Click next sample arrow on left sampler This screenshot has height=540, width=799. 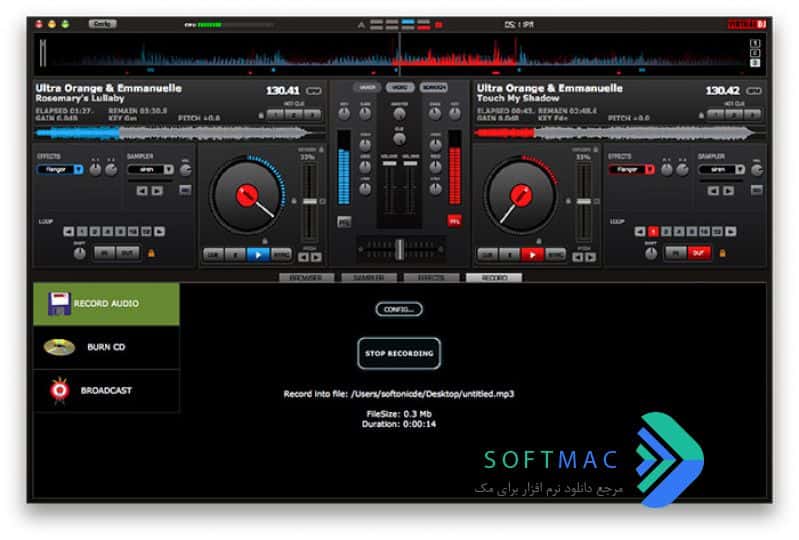(157, 191)
